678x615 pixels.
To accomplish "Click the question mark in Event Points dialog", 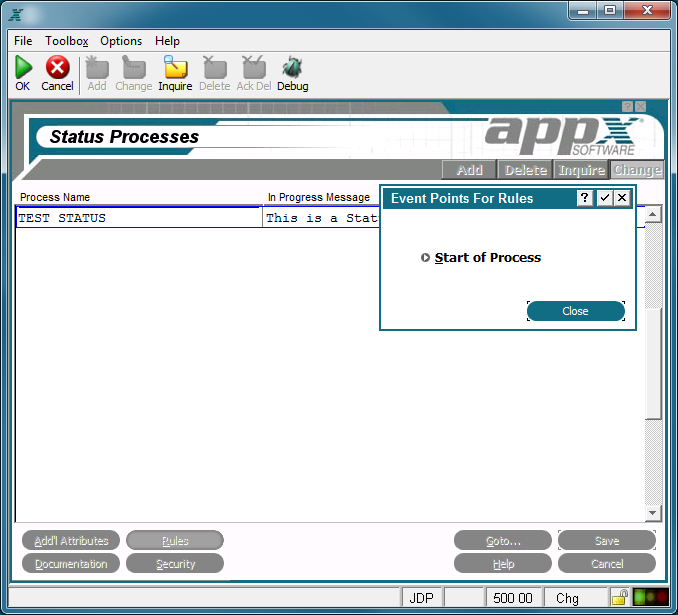I will [x=584, y=198].
